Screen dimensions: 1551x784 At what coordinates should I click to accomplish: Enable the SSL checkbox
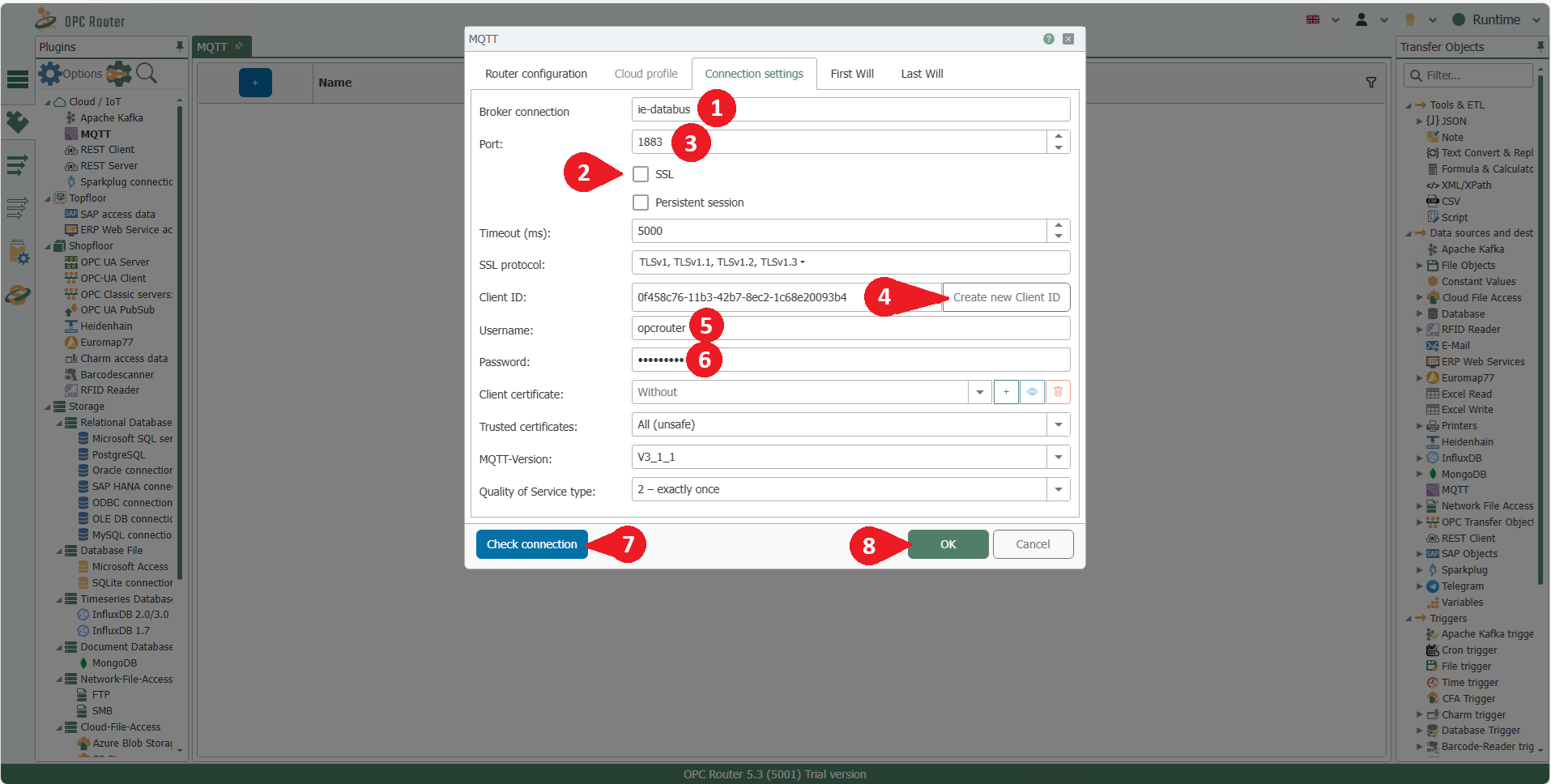coord(641,174)
